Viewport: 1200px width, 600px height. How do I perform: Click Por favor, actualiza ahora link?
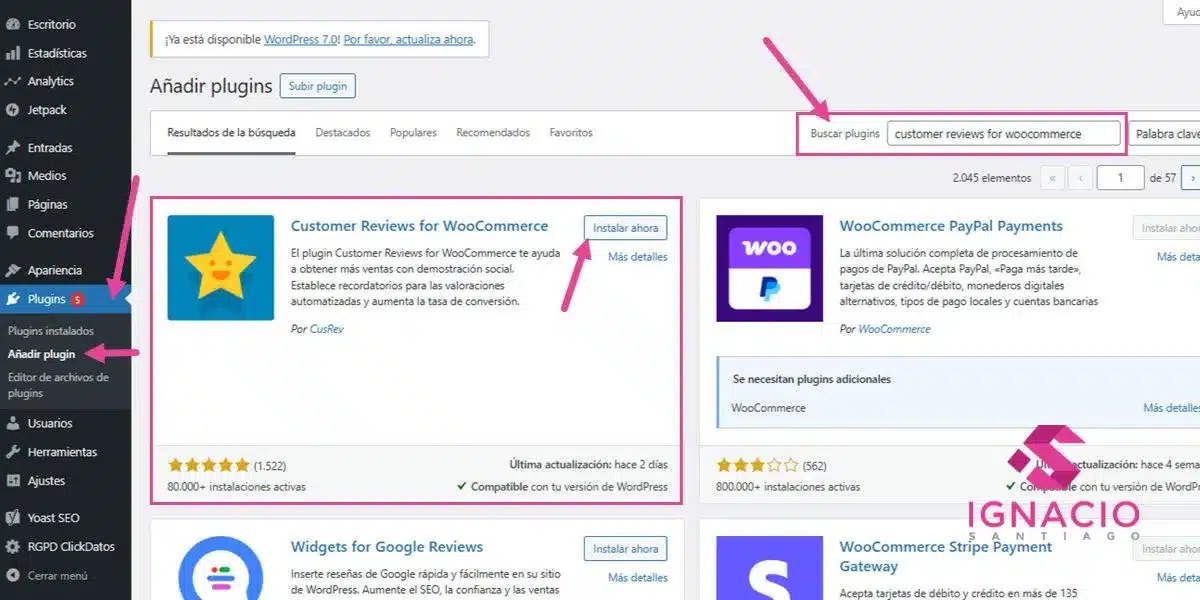tap(408, 40)
